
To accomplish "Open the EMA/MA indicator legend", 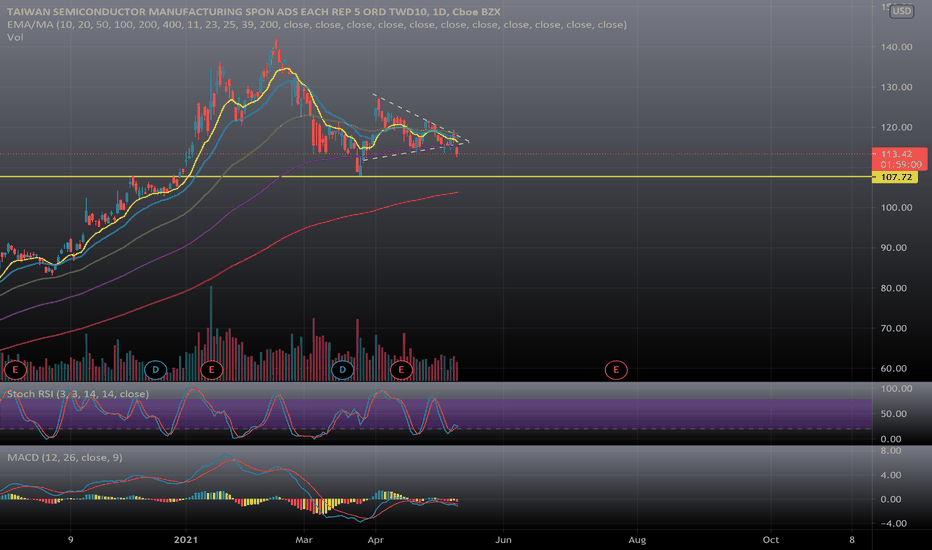I will pyautogui.click(x=317, y=24).
